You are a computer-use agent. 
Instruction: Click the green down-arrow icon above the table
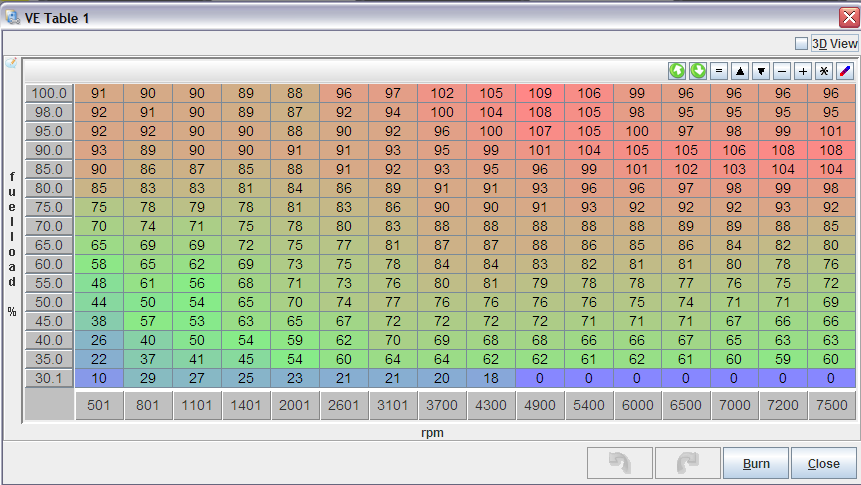coord(698,71)
